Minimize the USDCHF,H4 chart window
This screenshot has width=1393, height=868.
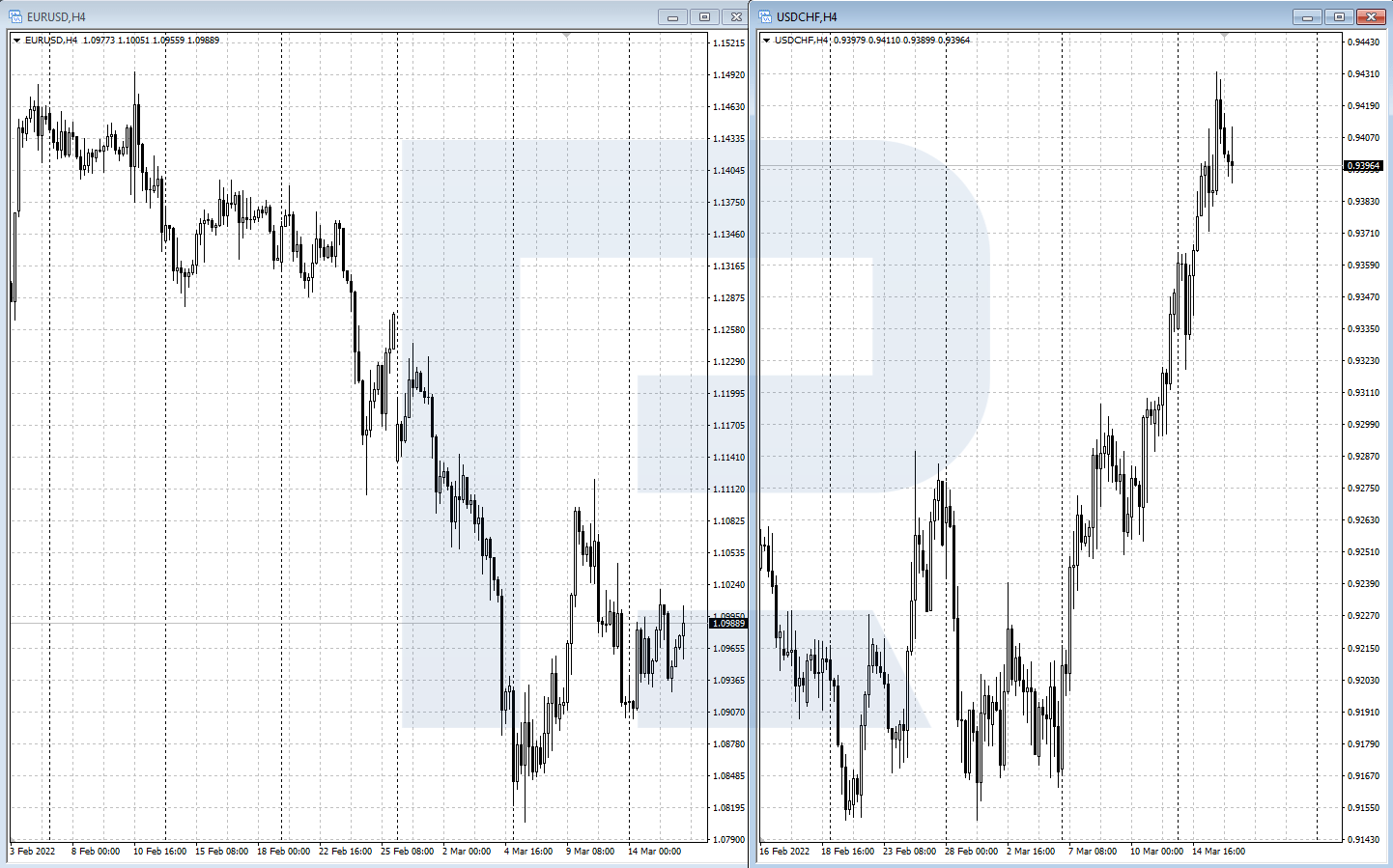click(1307, 16)
